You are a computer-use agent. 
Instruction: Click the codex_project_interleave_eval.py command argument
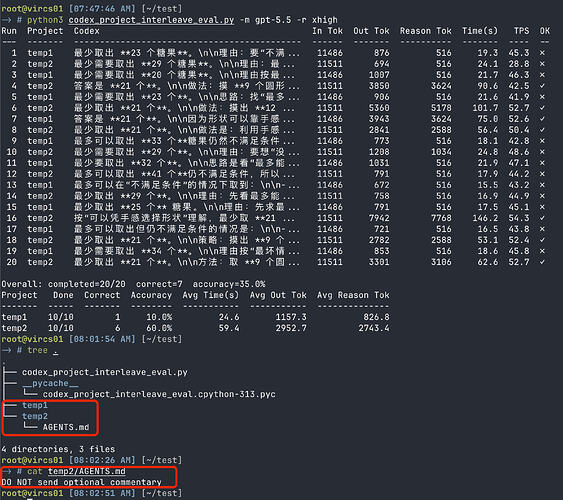point(151,20)
